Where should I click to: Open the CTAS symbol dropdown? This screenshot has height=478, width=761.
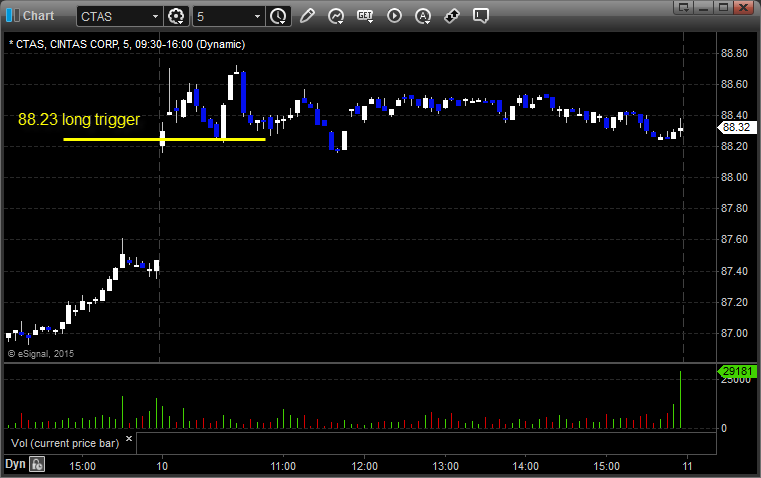pyautogui.click(x=155, y=16)
